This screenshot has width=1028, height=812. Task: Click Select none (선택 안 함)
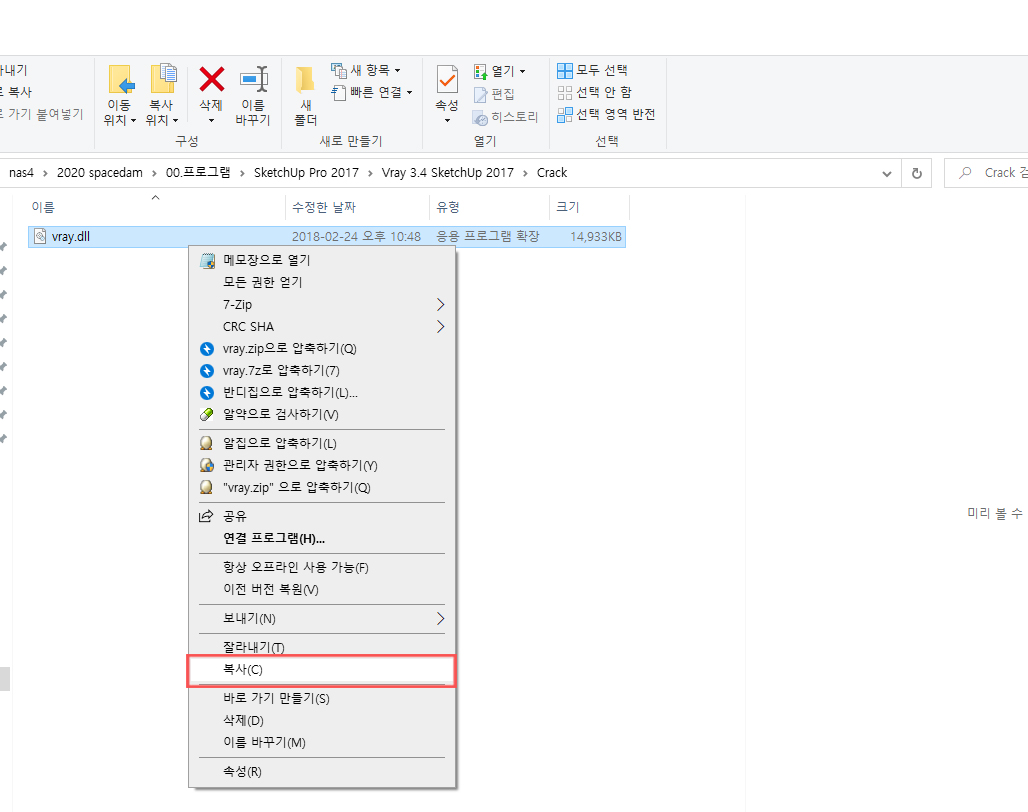(x=595, y=92)
